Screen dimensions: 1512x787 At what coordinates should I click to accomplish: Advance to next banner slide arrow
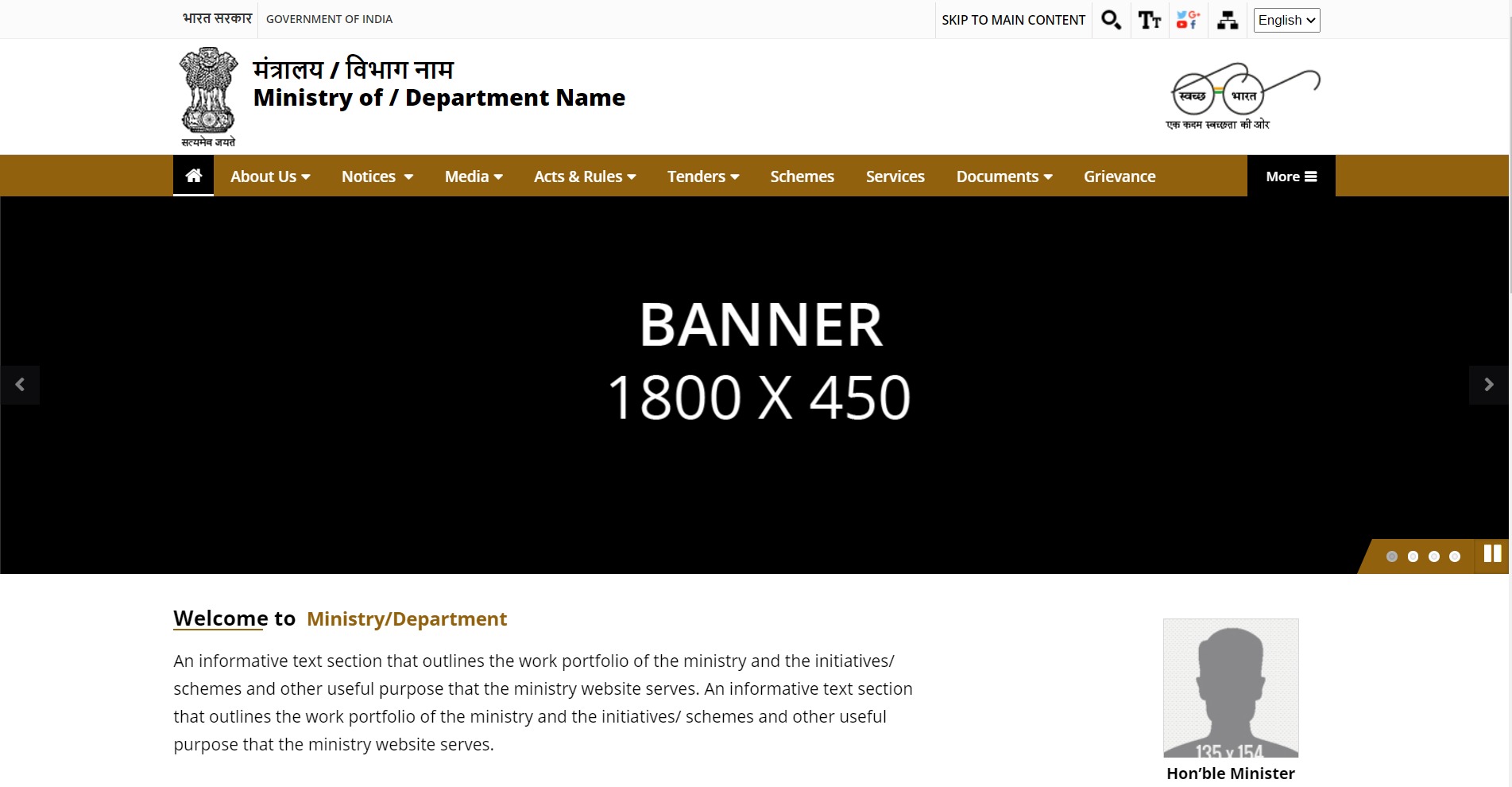pyautogui.click(x=1488, y=385)
